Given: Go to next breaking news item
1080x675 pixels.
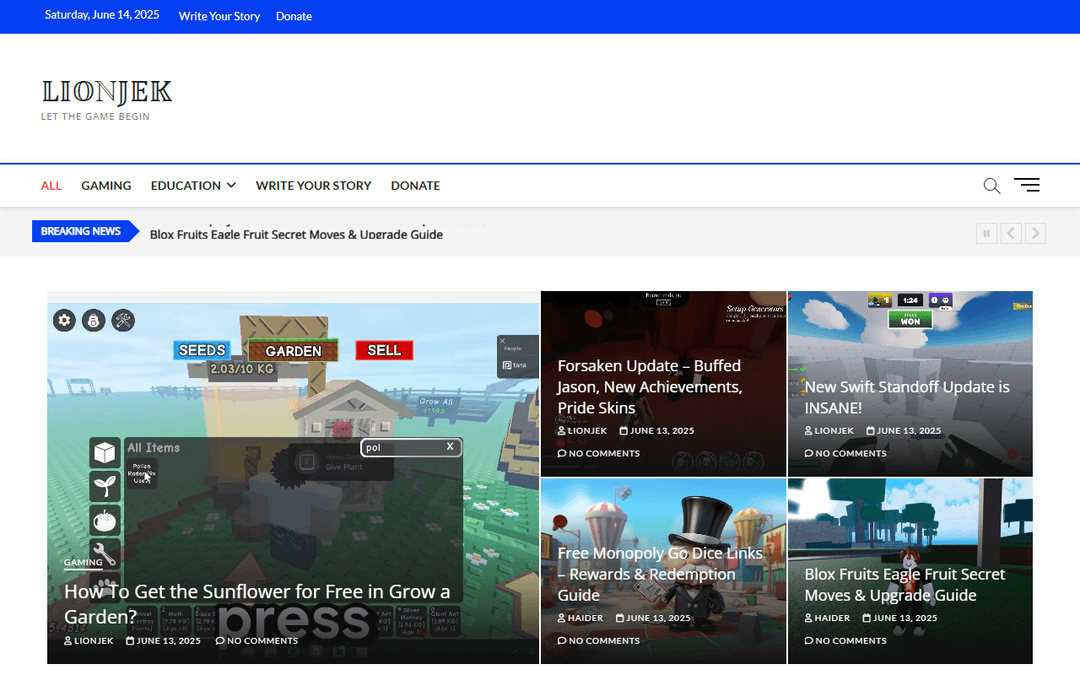Looking at the screenshot, I should [x=1035, y=233].
